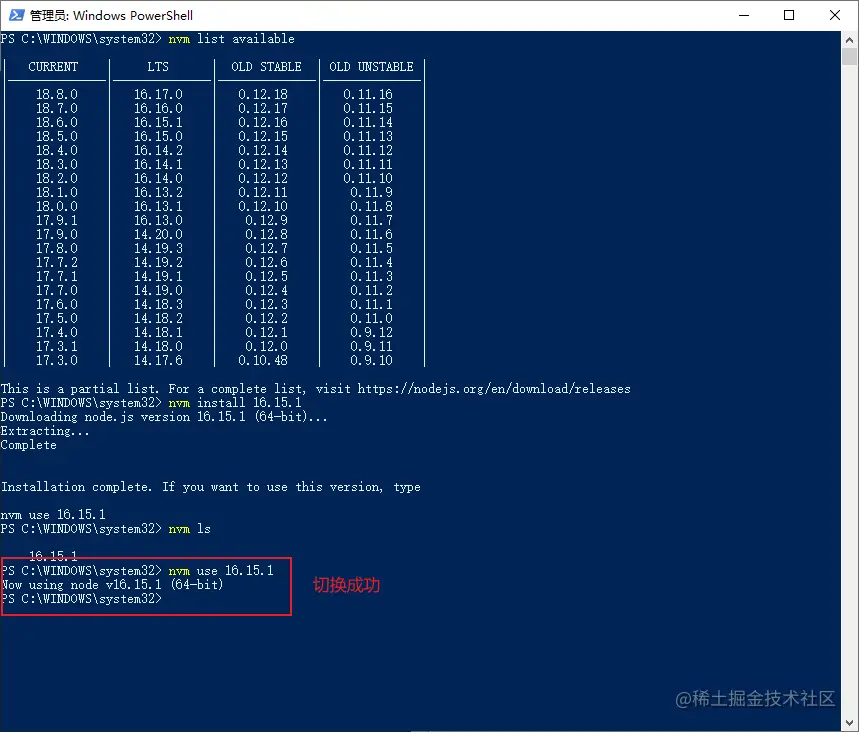Screen dimensions: 859x732
Task: Click the 'Complete' output line
Action: tap(28, 445)
